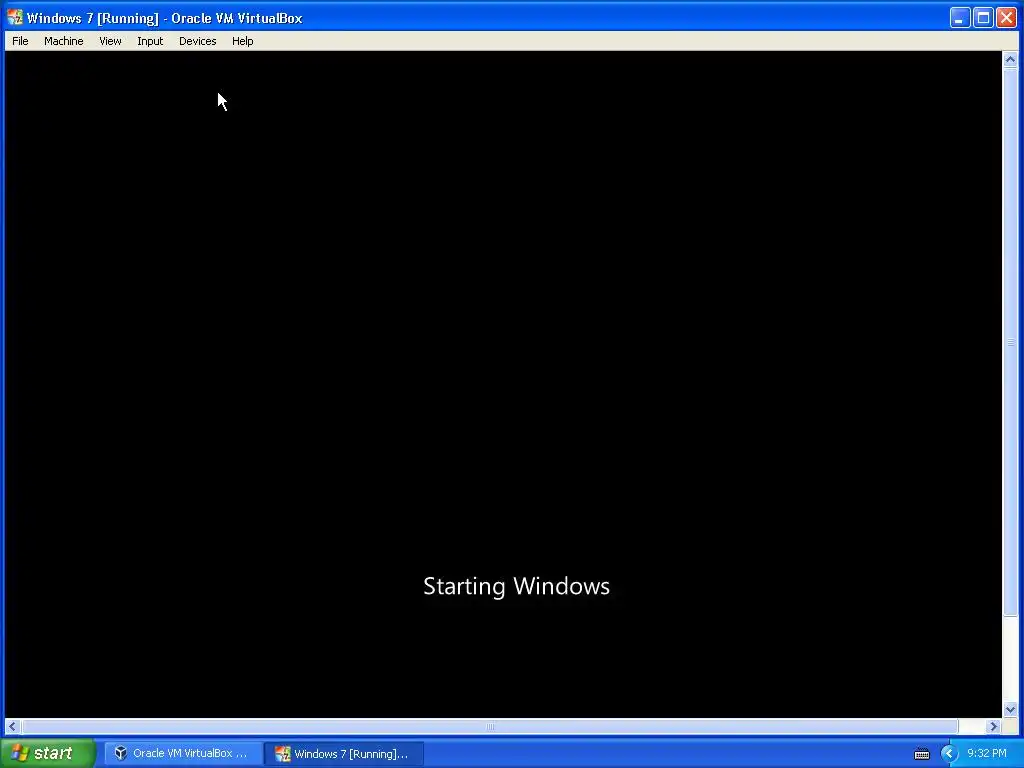Click the keyboard icon in system tray
This screenshot has width=1024, height=768.
tap(921, 754)
